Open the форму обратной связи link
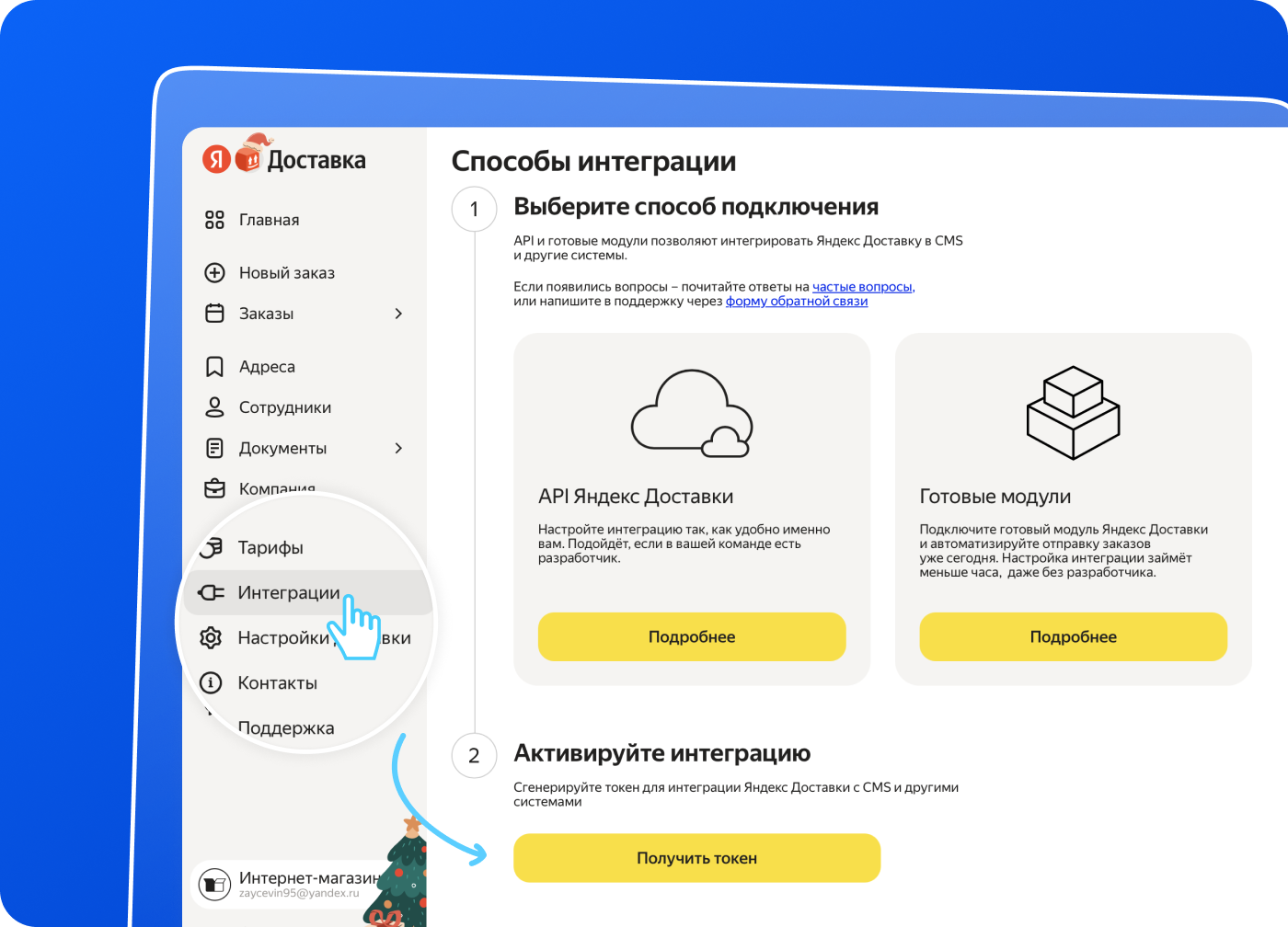This screenshot has width=1288, height=927. click(797, 301)
